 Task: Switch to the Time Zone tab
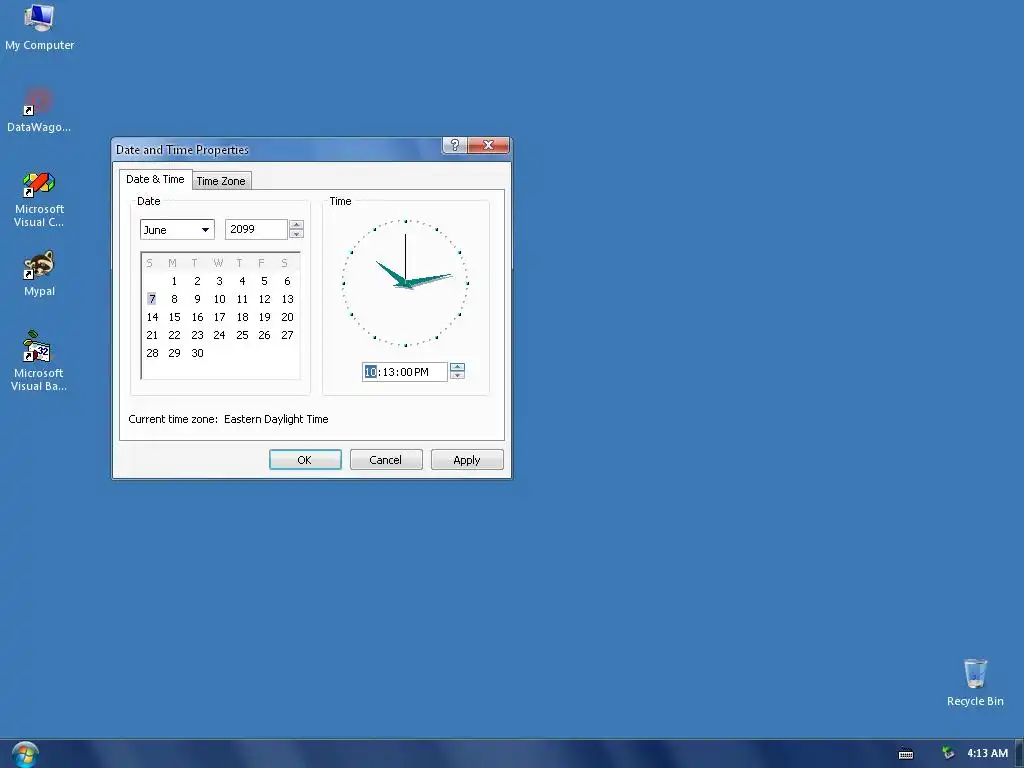(x=221, y=181)
